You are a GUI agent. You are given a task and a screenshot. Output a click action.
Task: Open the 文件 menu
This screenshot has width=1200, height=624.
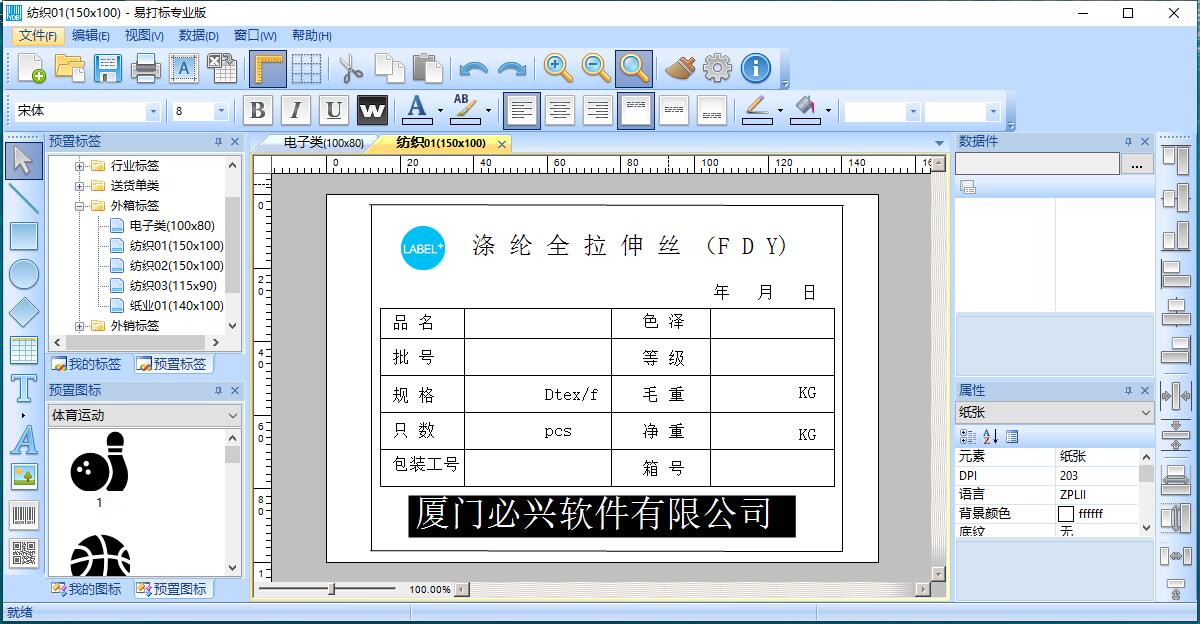(x=38, y=35)
